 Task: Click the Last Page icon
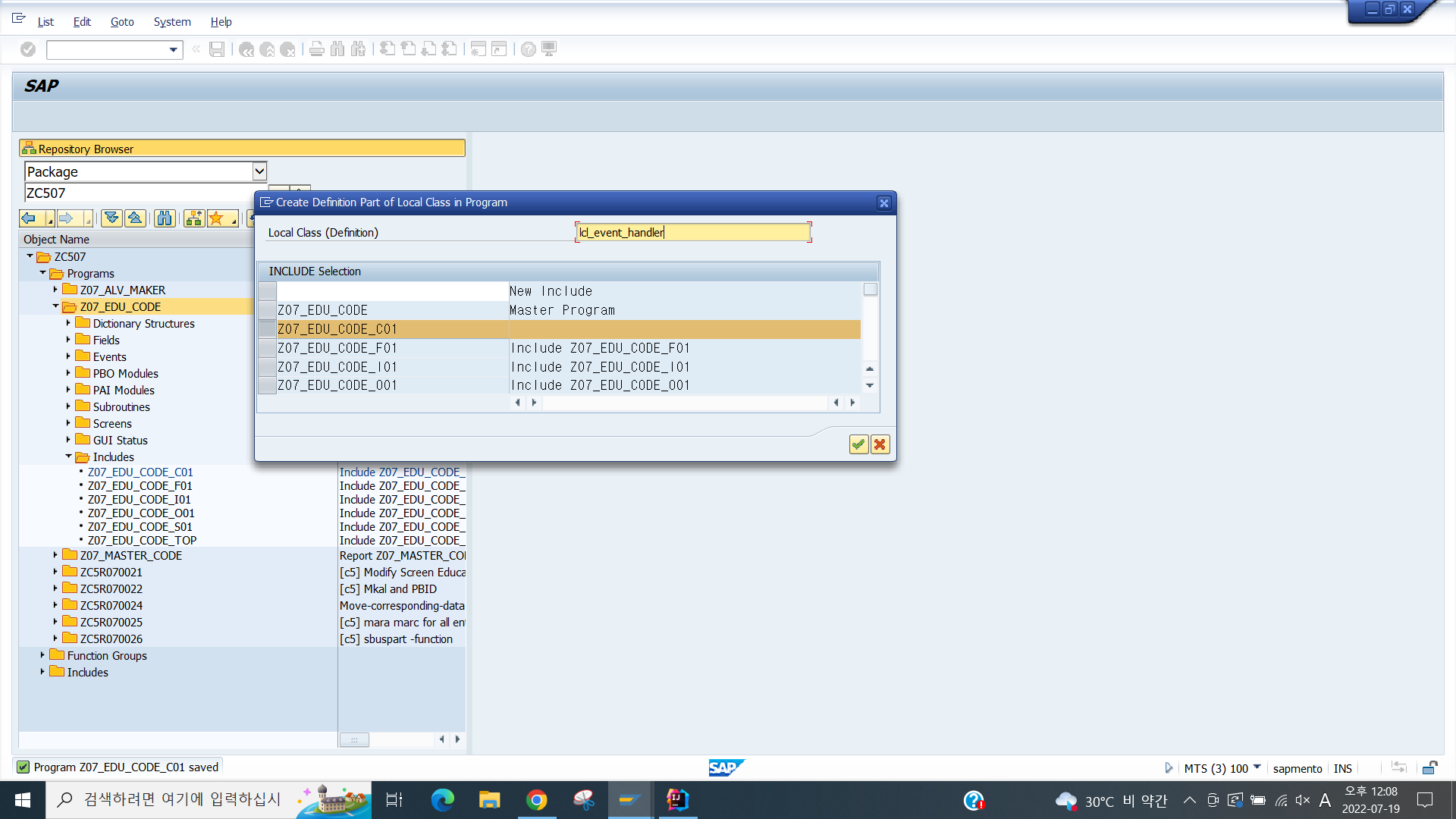(449, 49)
